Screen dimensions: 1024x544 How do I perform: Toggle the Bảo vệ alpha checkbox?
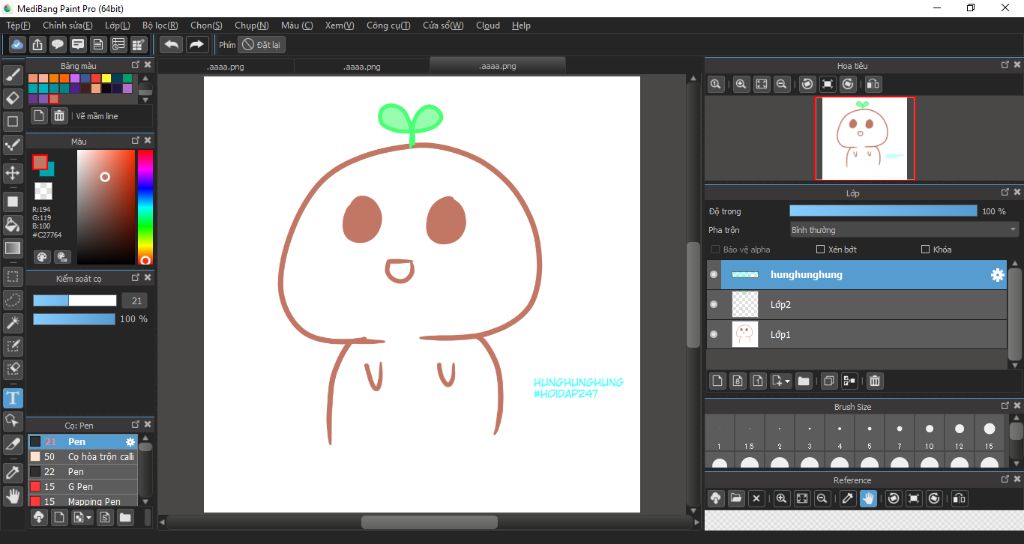tap(715, 249)
